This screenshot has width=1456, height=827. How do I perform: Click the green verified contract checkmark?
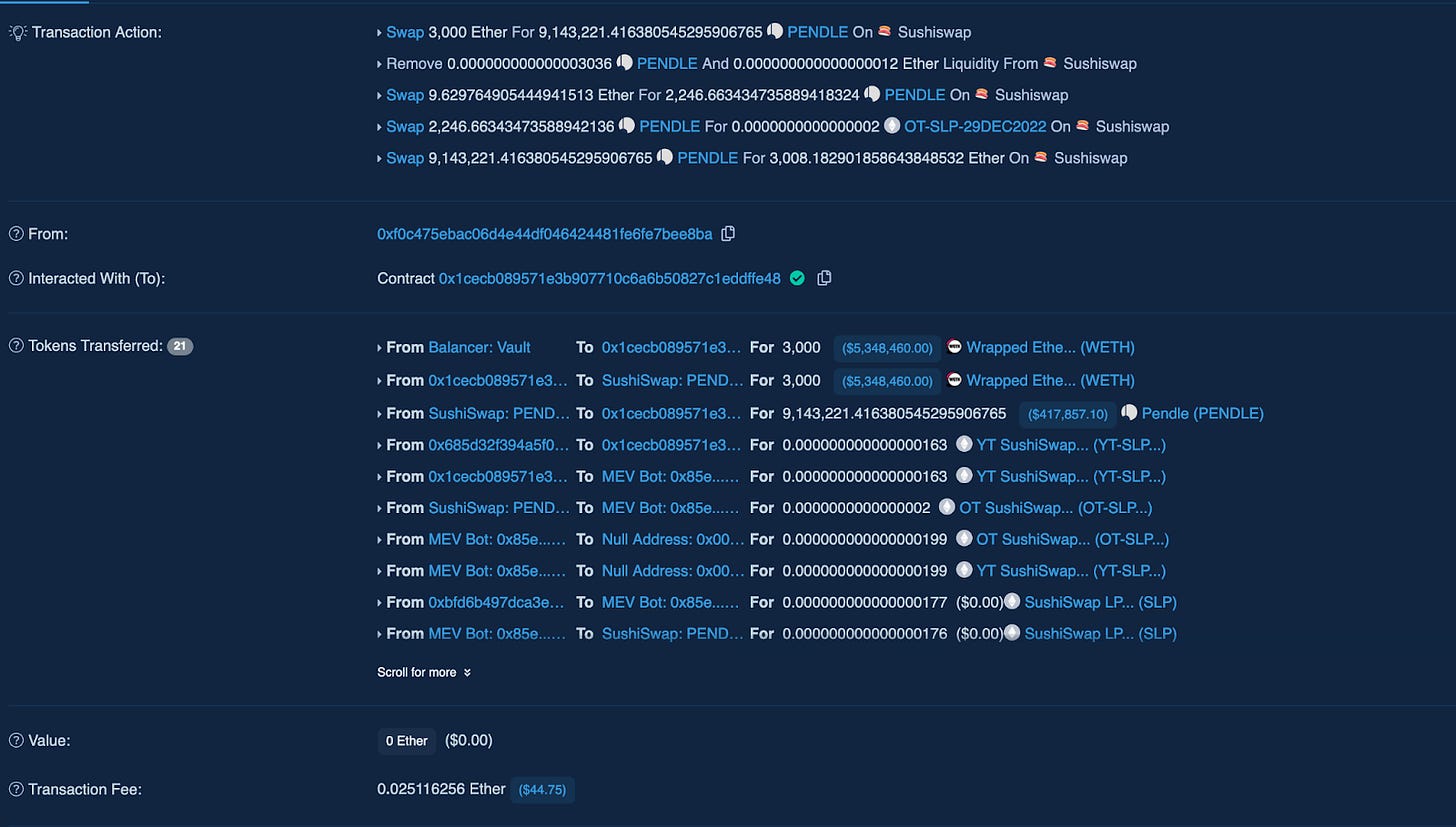(797, 278)
